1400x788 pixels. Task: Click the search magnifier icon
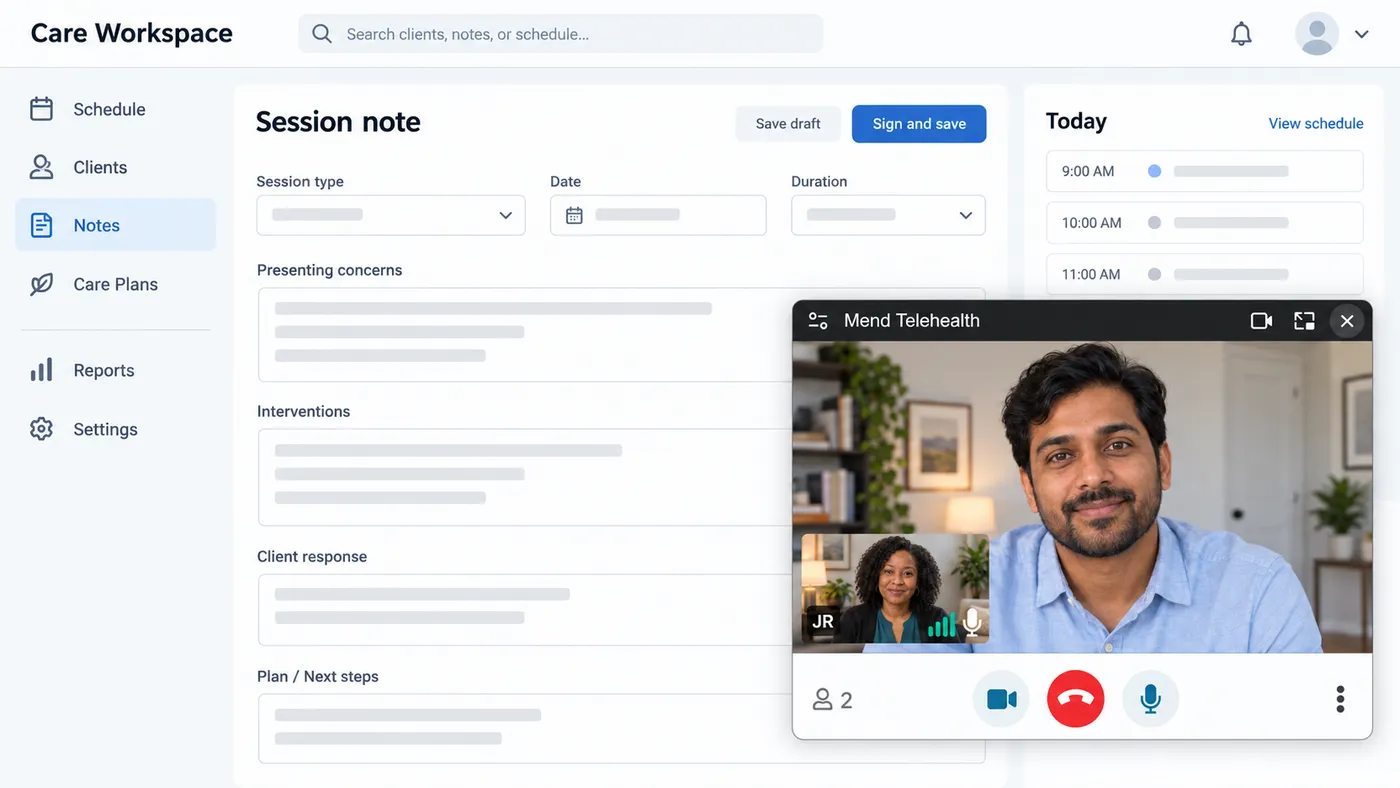pyautogui.click(x=322, y=34)
